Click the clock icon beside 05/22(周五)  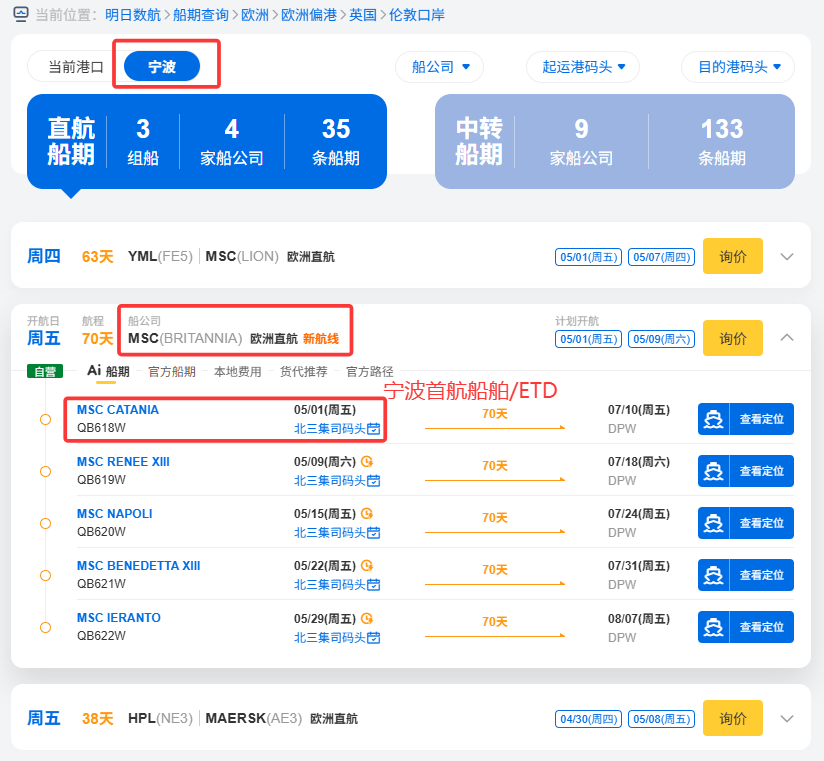pos(367,566)
